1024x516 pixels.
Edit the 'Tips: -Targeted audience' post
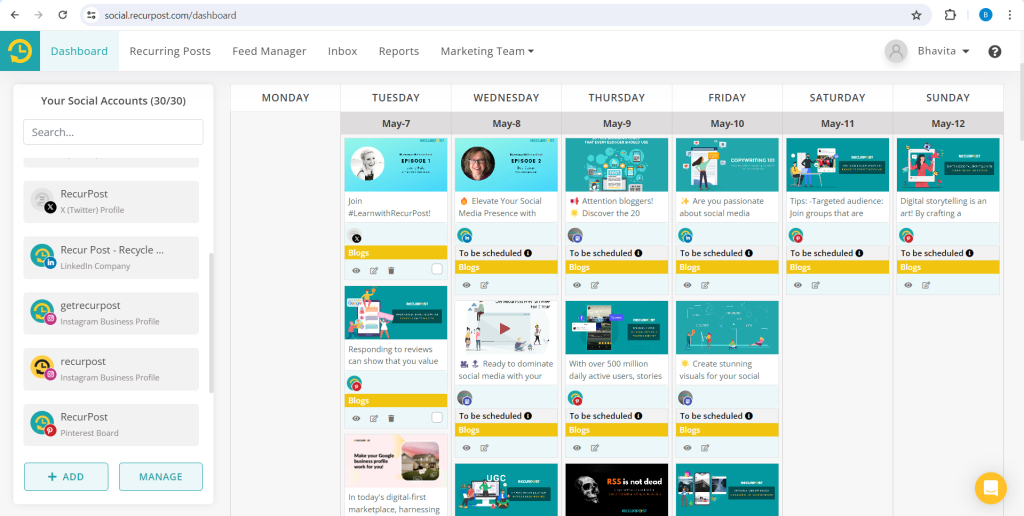click(x=816, y=285)
